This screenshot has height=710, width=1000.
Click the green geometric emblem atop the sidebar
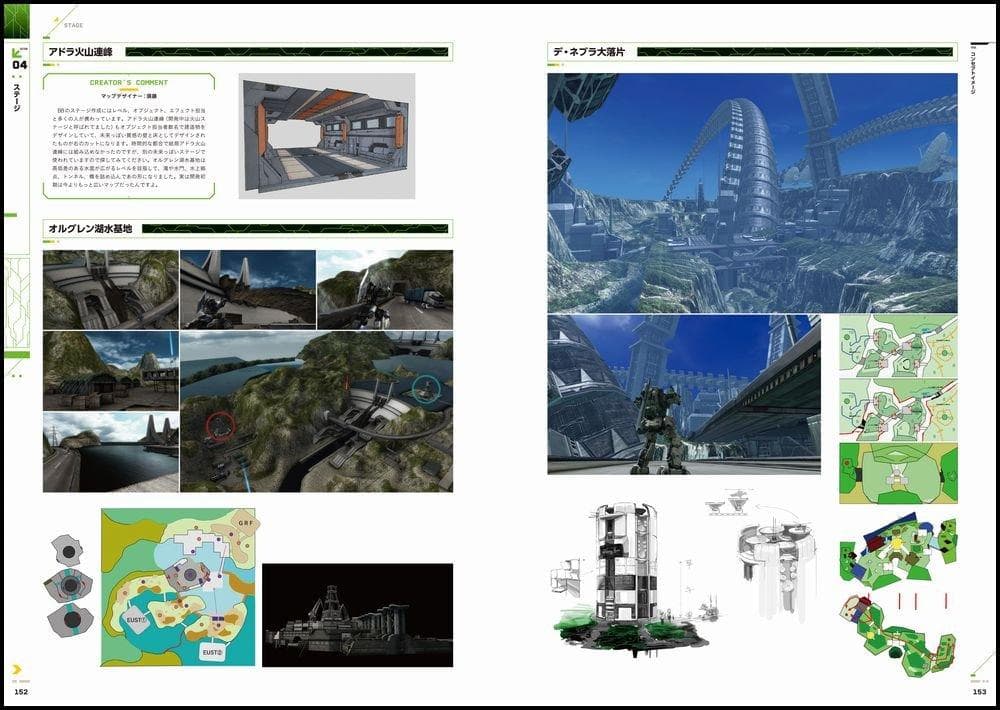click(x=16, y=18)
